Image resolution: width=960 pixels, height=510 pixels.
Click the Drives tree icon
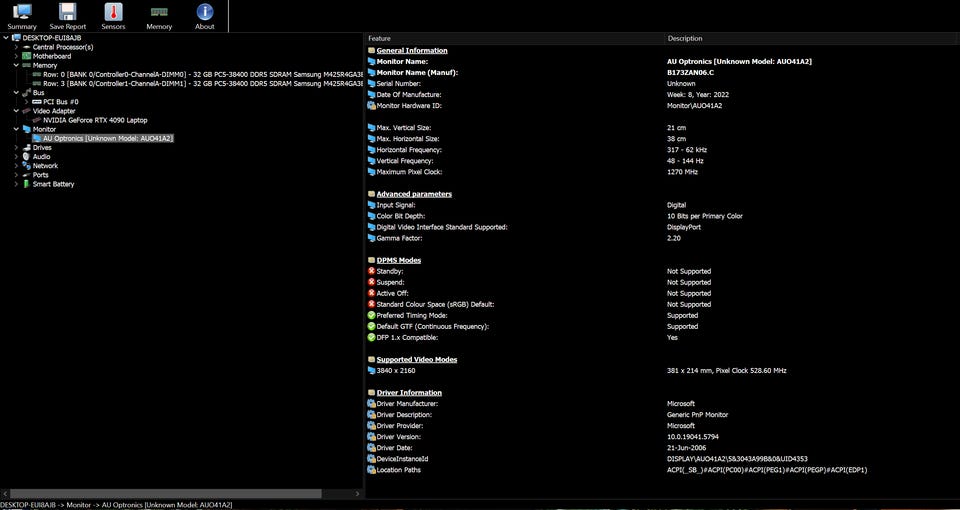click(26, 148)
